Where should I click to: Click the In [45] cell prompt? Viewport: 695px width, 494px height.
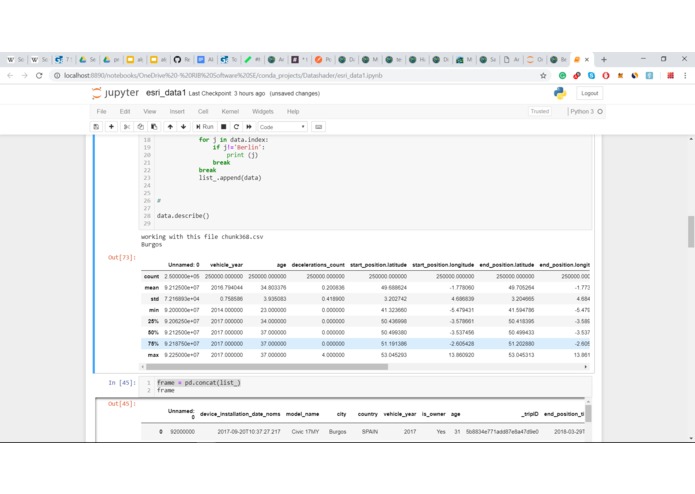(122, 382)
